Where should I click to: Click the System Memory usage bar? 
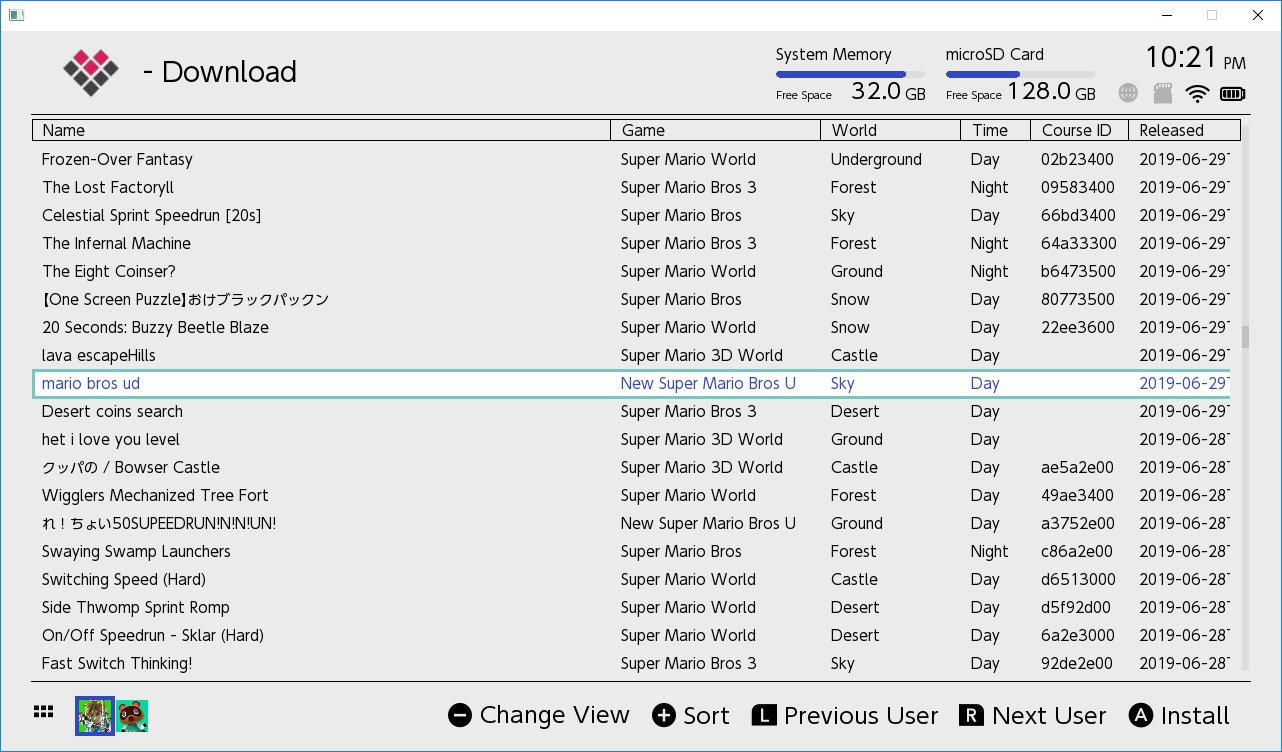tap(850, 74)
